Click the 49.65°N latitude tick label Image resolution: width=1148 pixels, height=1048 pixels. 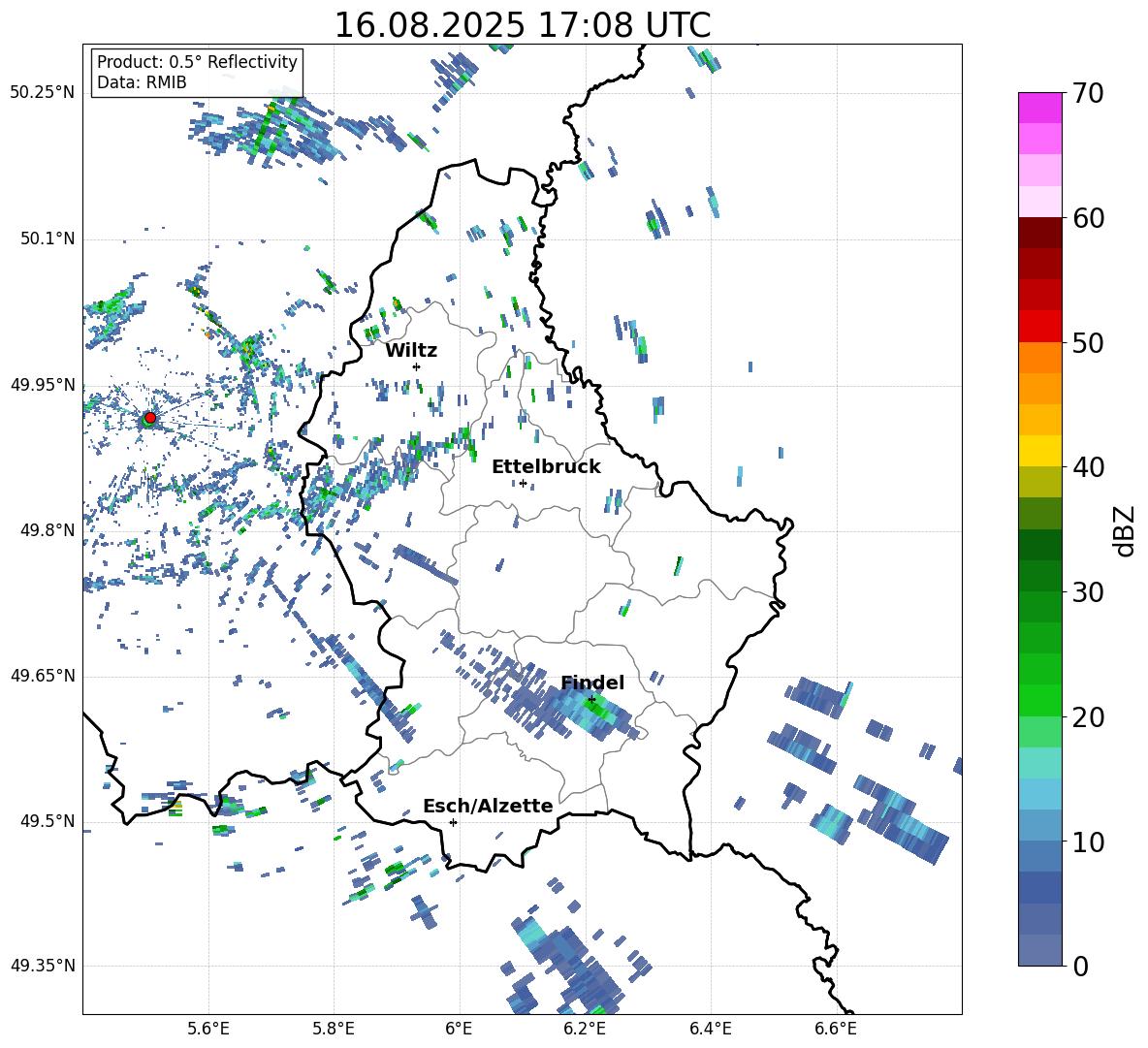43,676
